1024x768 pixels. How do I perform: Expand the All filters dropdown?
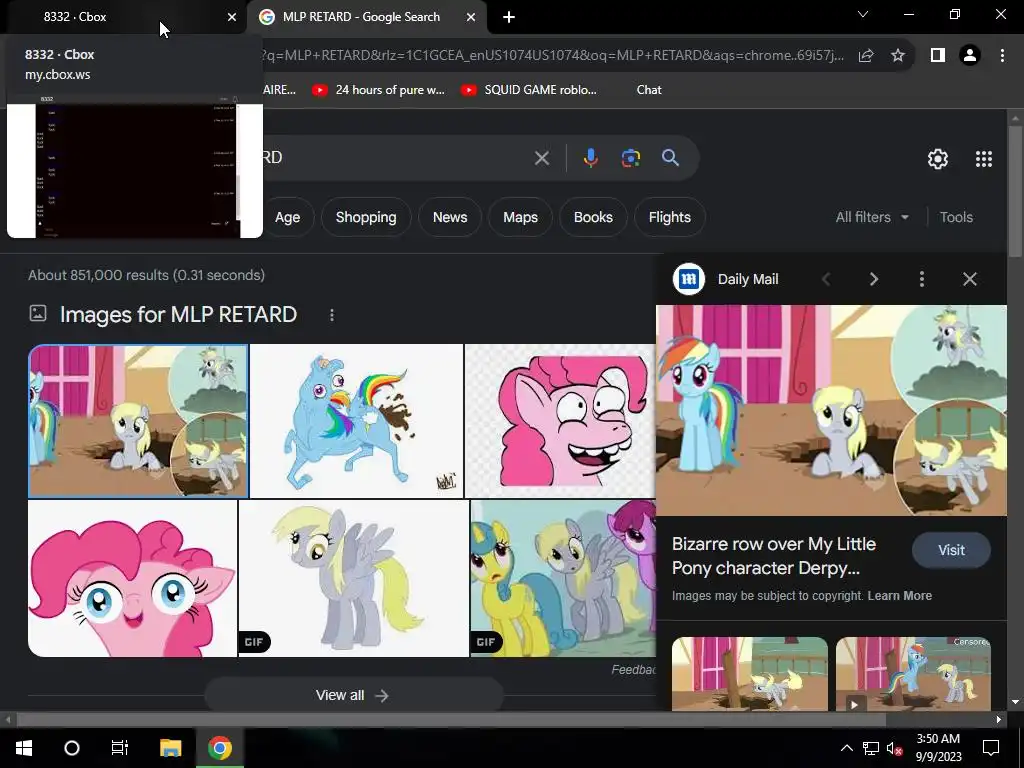pos(872,217)
